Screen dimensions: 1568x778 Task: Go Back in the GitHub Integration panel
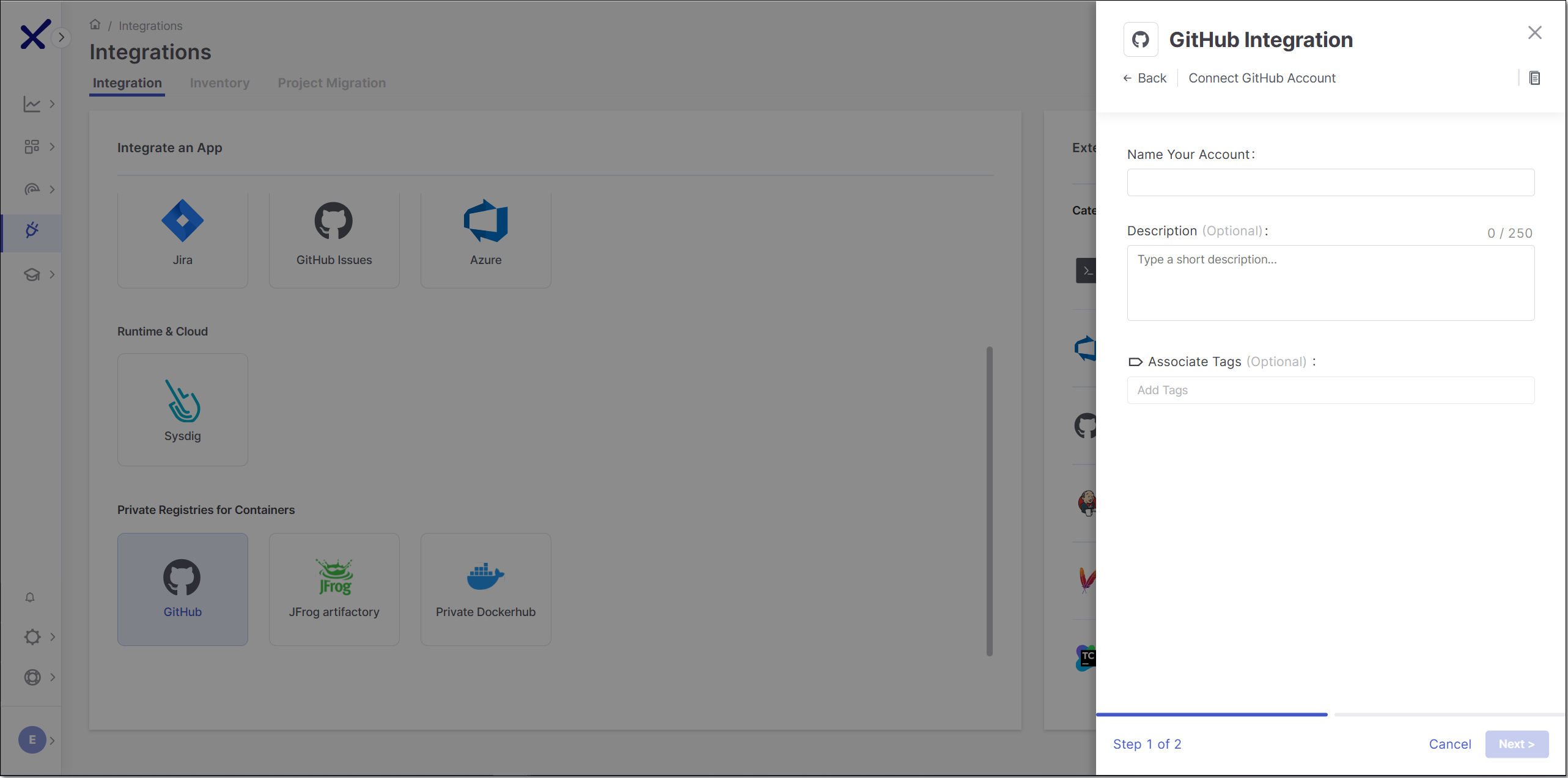pos(1144,78)
